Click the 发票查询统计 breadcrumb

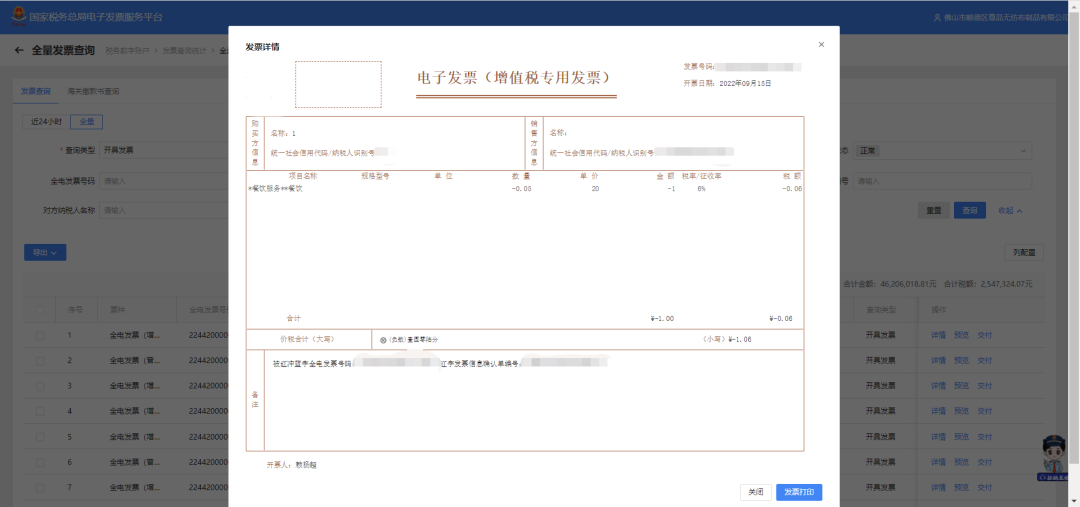pos(185,51)
